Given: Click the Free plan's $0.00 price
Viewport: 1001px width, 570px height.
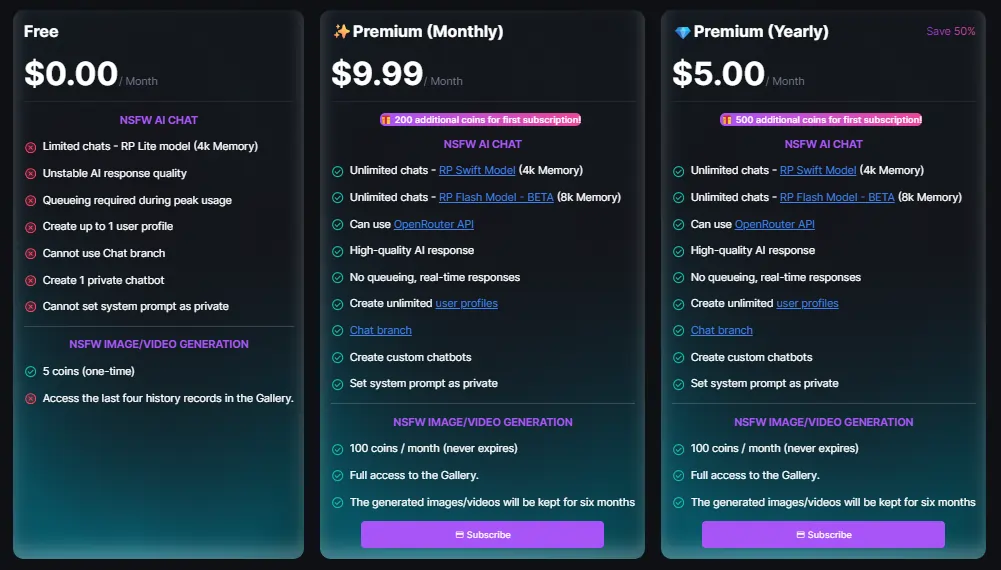Looking at the screenshot, I should (71, 74).
